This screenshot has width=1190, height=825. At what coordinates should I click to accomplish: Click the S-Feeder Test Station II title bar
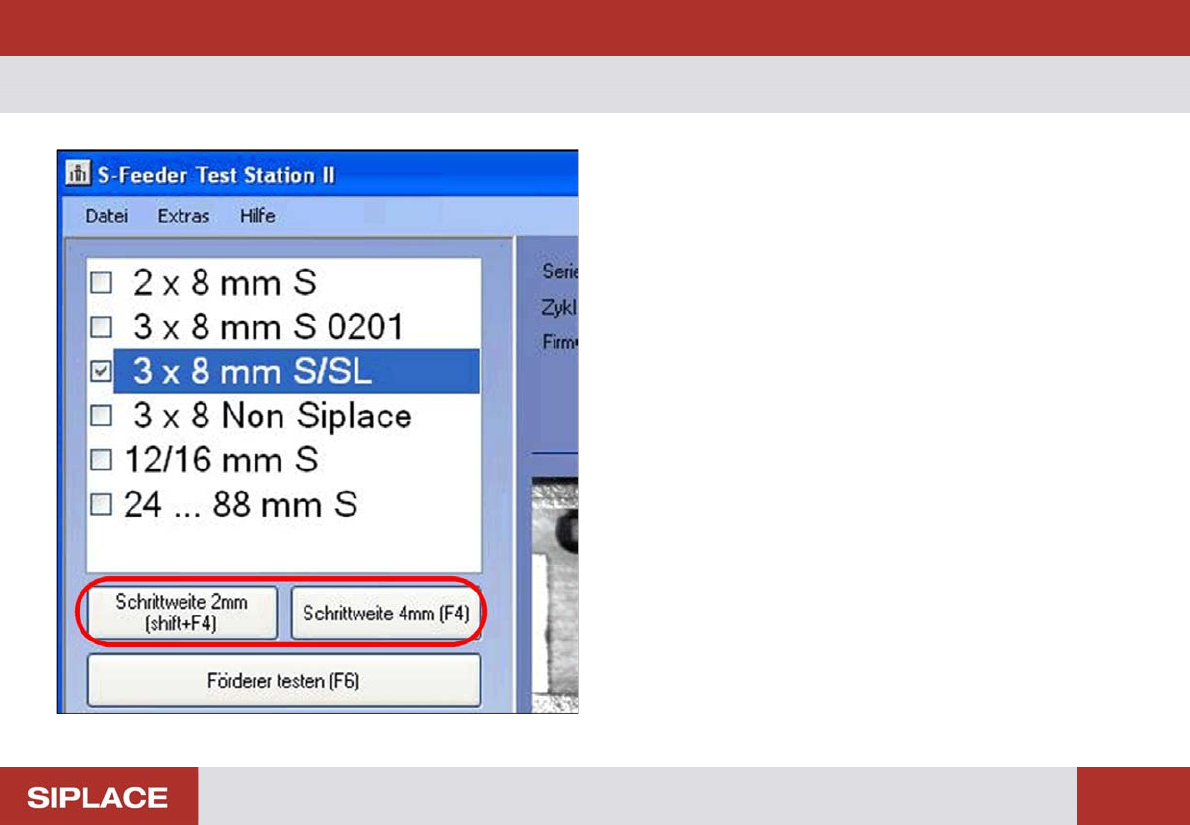pos(318,175)
